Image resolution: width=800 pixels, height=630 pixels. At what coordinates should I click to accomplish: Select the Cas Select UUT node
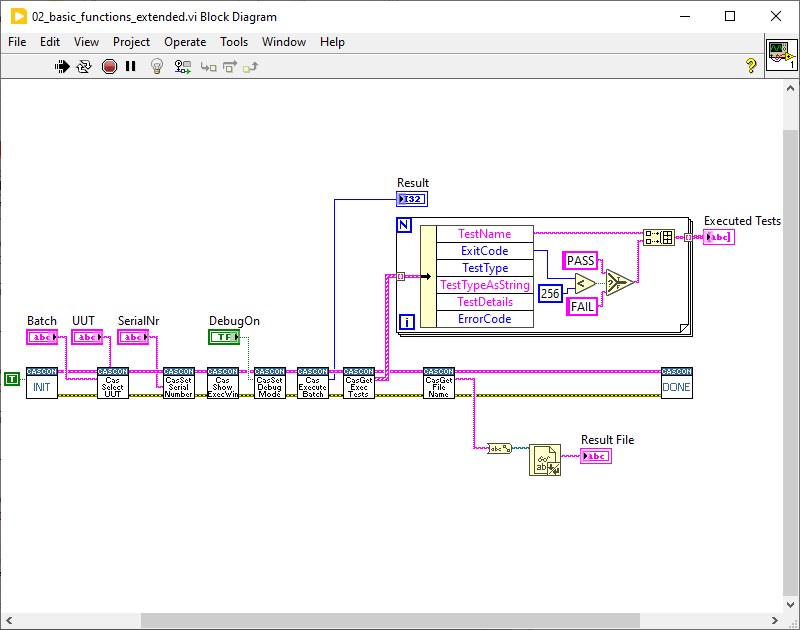click(113, 383)
